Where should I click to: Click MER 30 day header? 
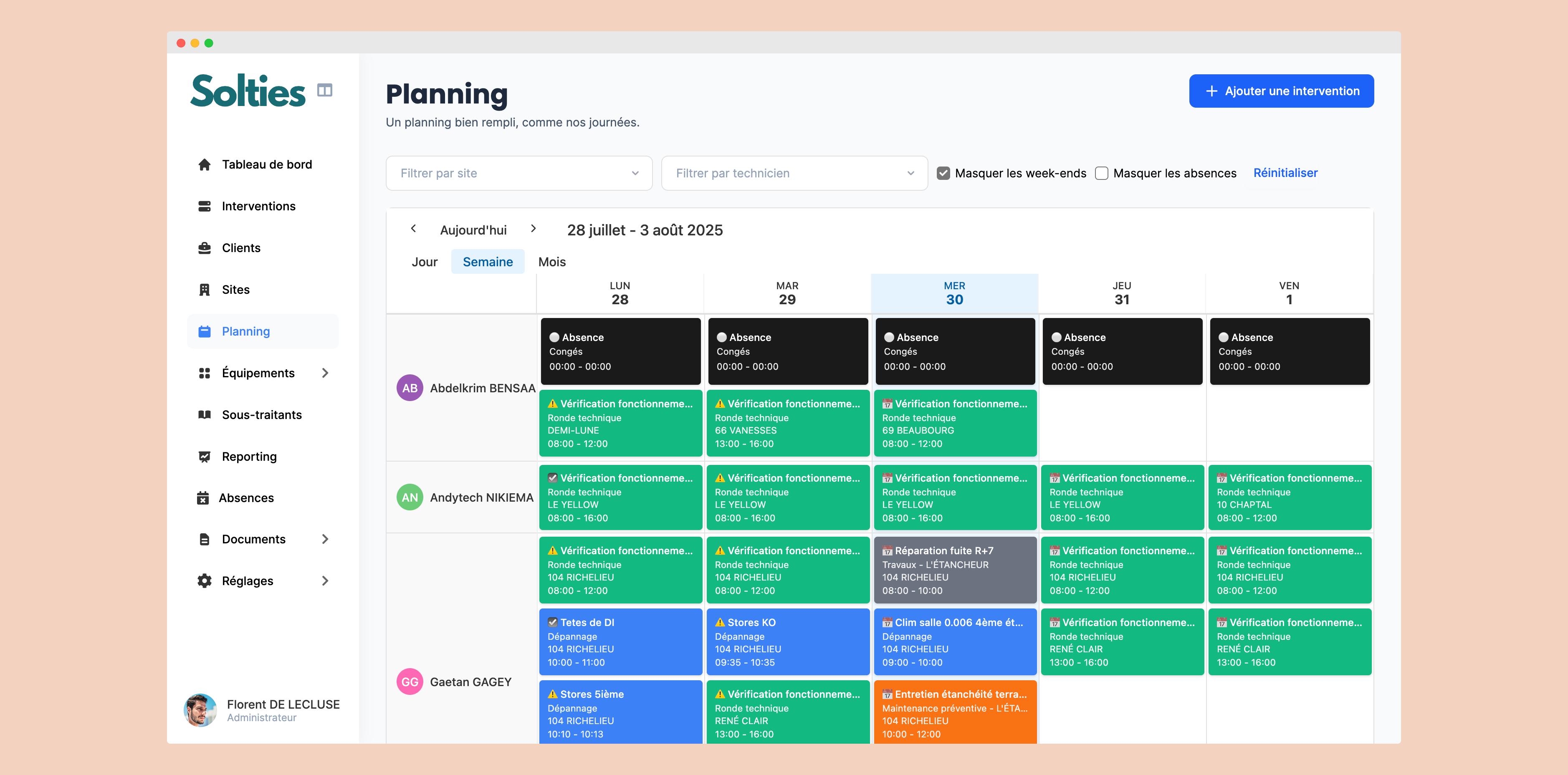click(x=954, y=293)
